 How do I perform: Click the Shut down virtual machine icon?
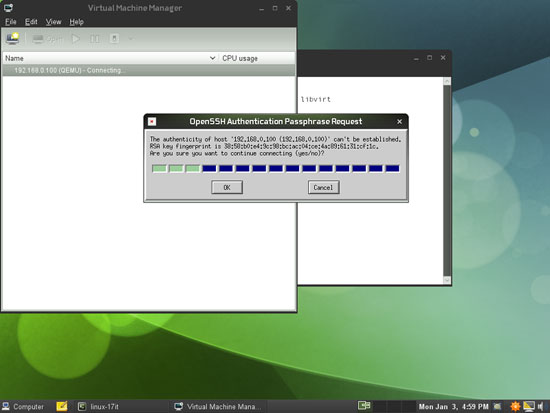[x=114, y=39]
